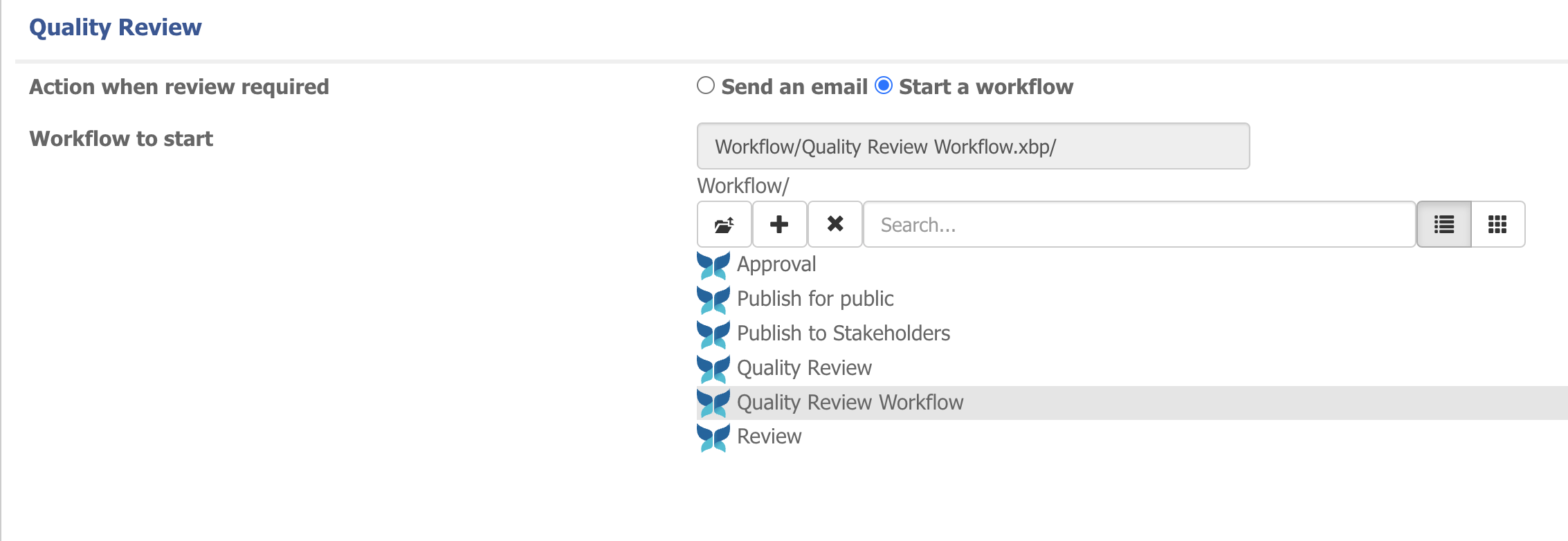The height and width of the screenshot is (541, 1568).
Task: Click the parent folder up icon
Action: tap(724, 224)
